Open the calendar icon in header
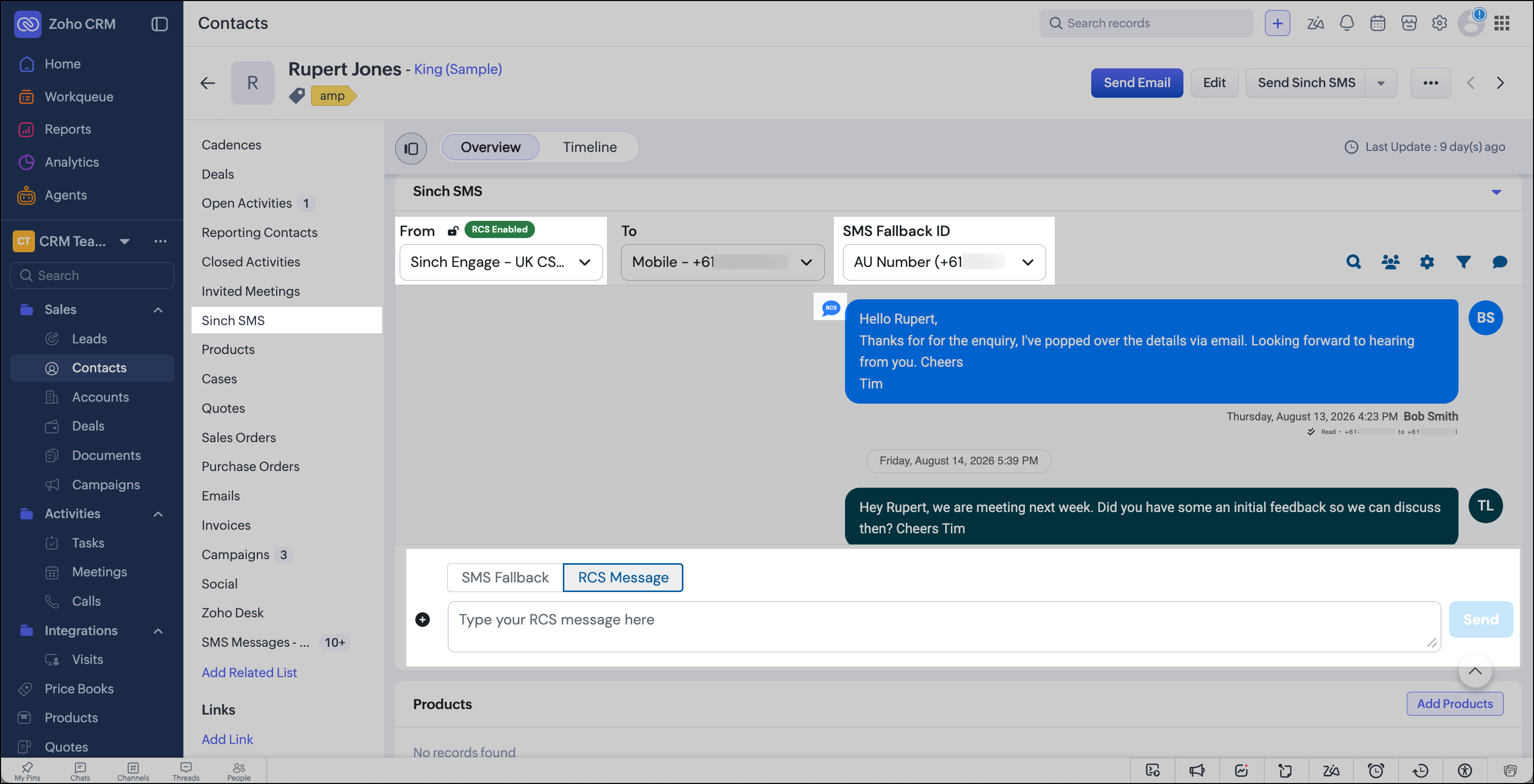Screen dimensions: 1534x784 (1378, 23)
